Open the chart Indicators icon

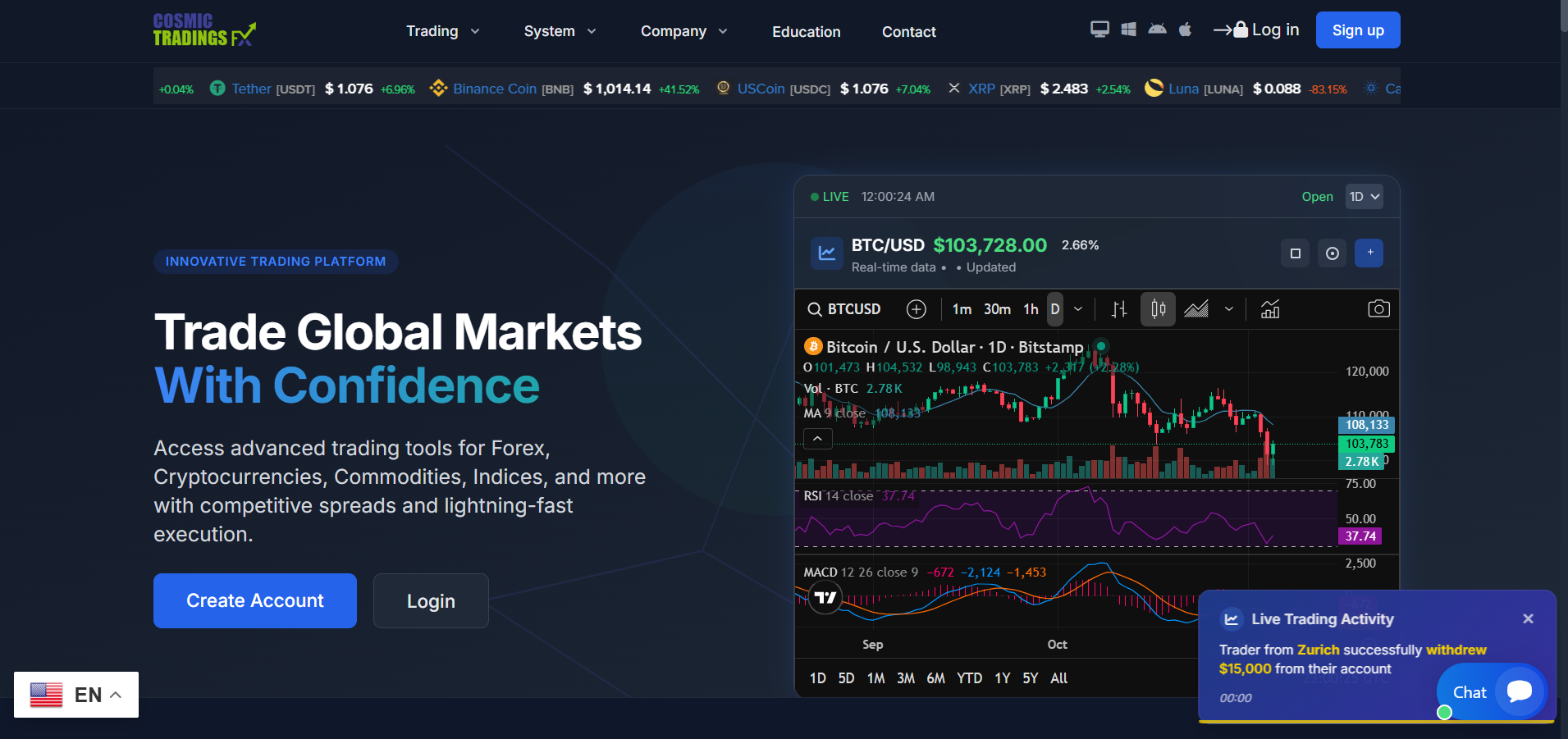point(1270,309)
